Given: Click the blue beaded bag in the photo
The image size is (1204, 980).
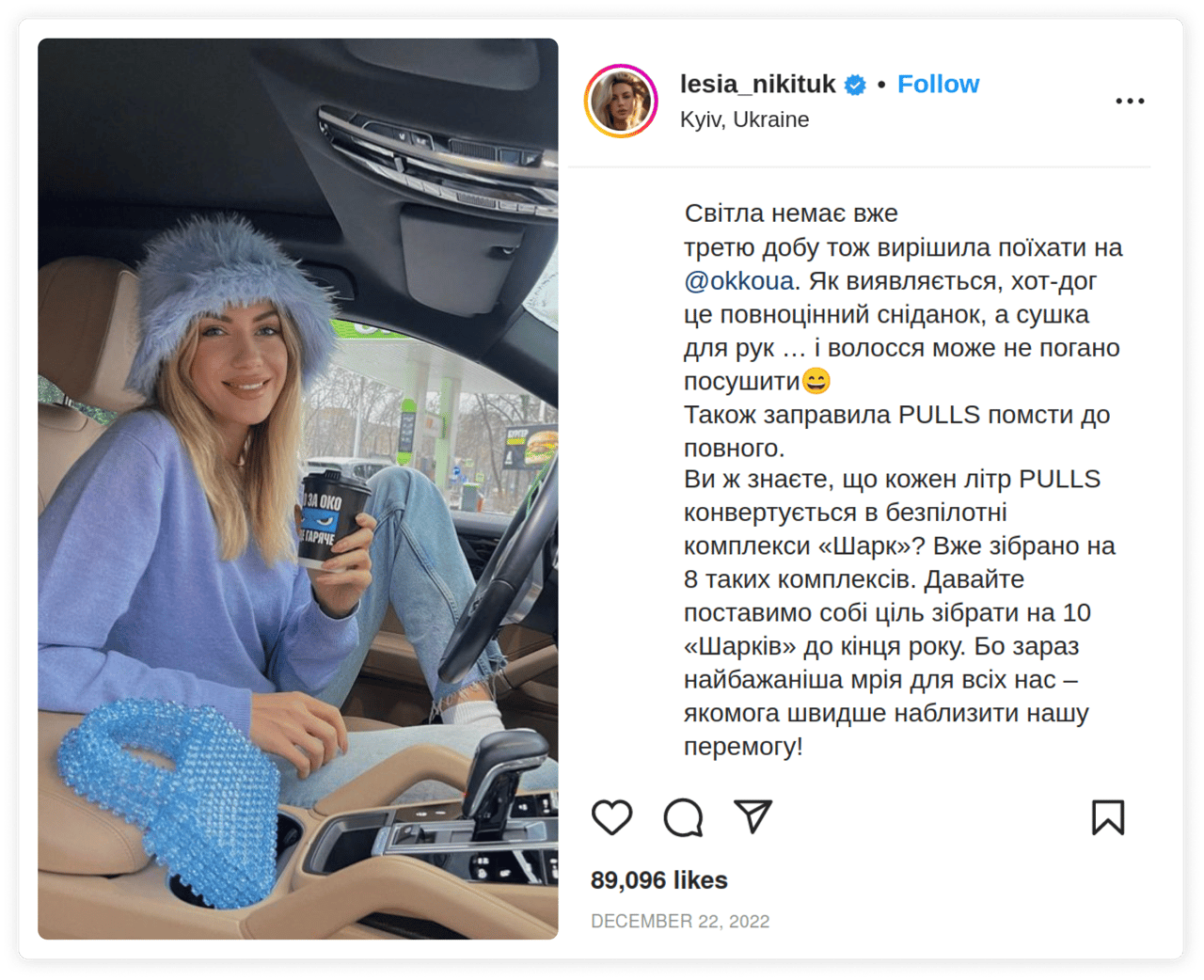Looking at the screenshot, I should click(171, 799).
